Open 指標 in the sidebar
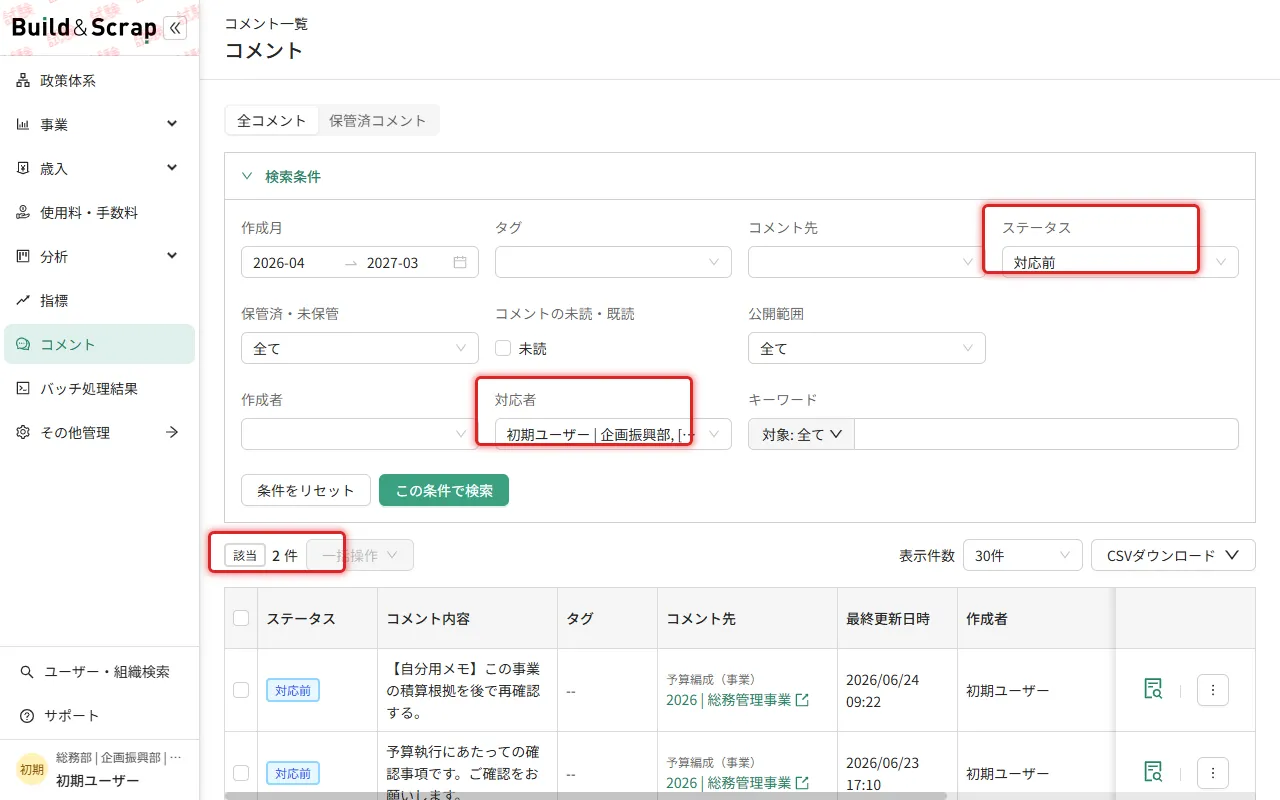The width and height of the screenshot is (1280, 800). [x=99, y=301]
